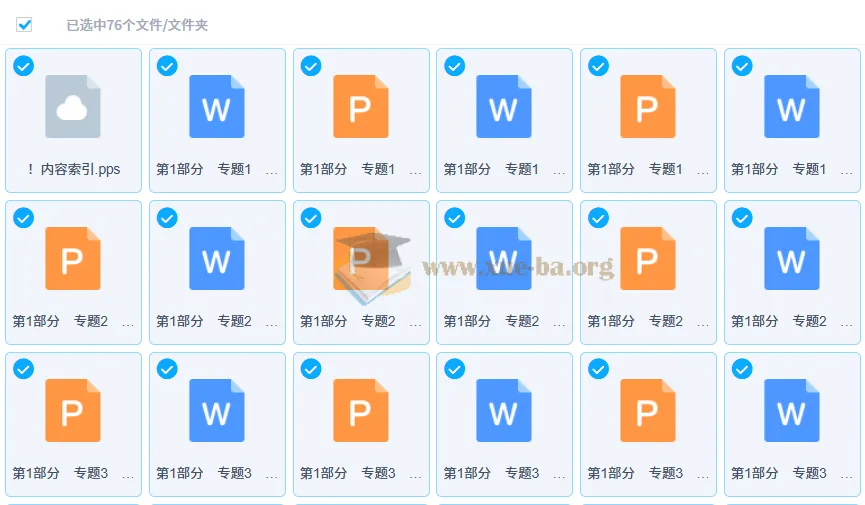
Task: Open first PowerPoint icon in 专题1 row
Action: click(x=361, y=107)
